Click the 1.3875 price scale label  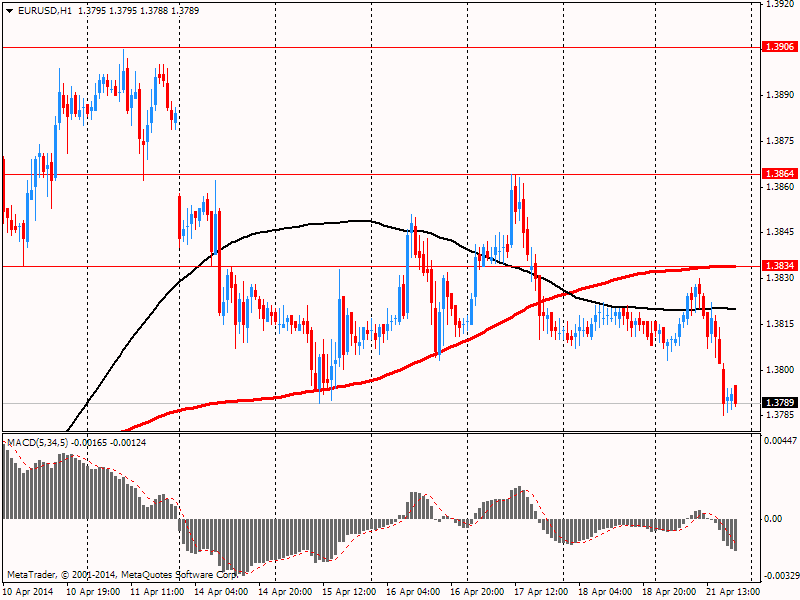[780, 141]
